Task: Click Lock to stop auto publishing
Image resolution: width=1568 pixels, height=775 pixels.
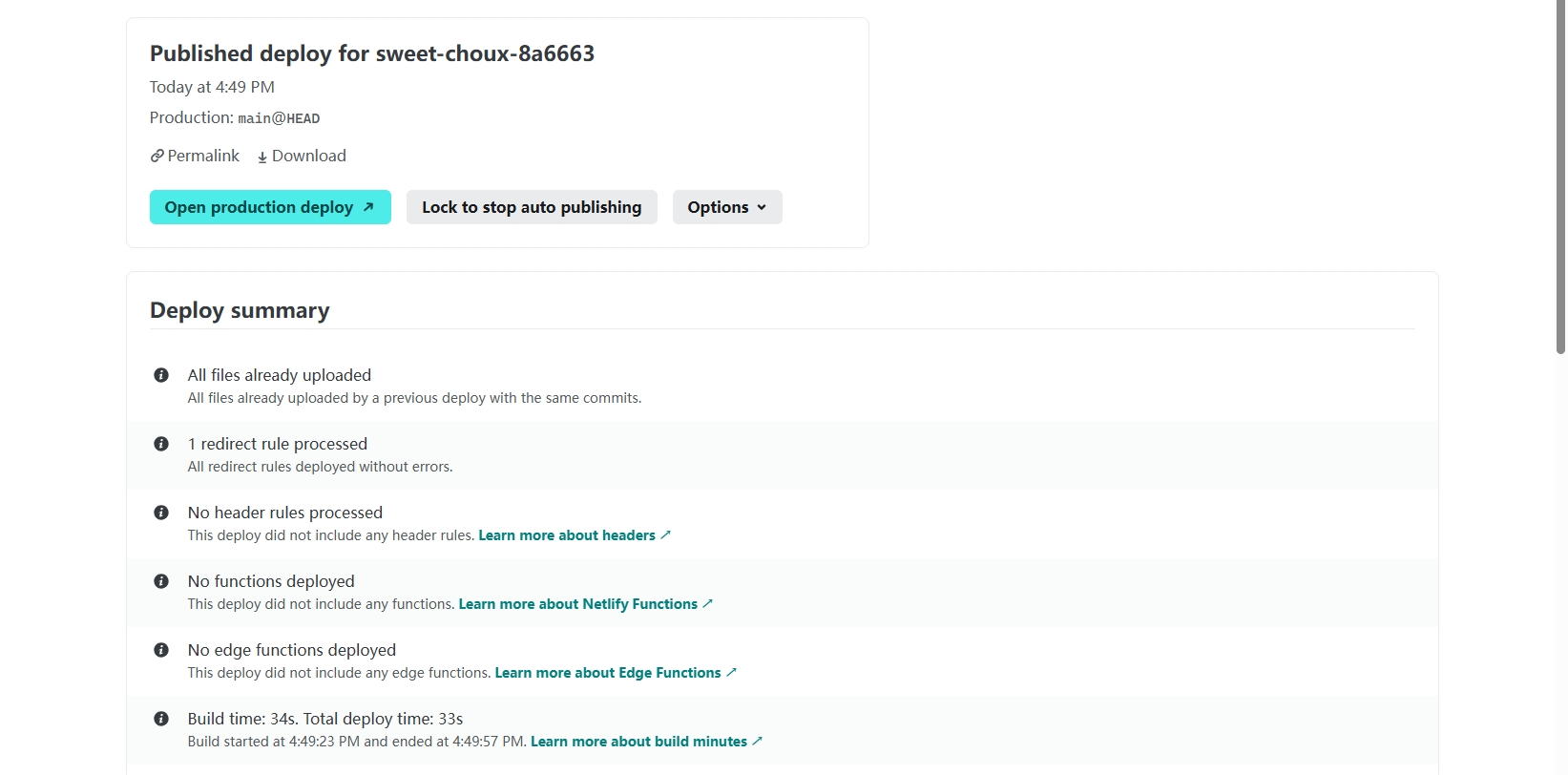Action: (x=532, y=207)
